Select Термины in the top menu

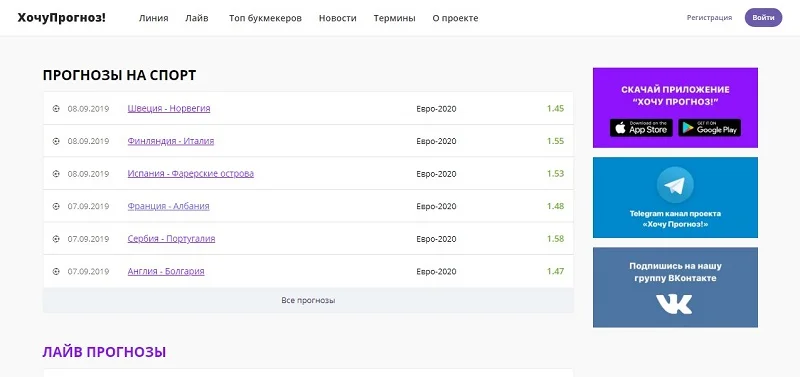click(394, 18)
